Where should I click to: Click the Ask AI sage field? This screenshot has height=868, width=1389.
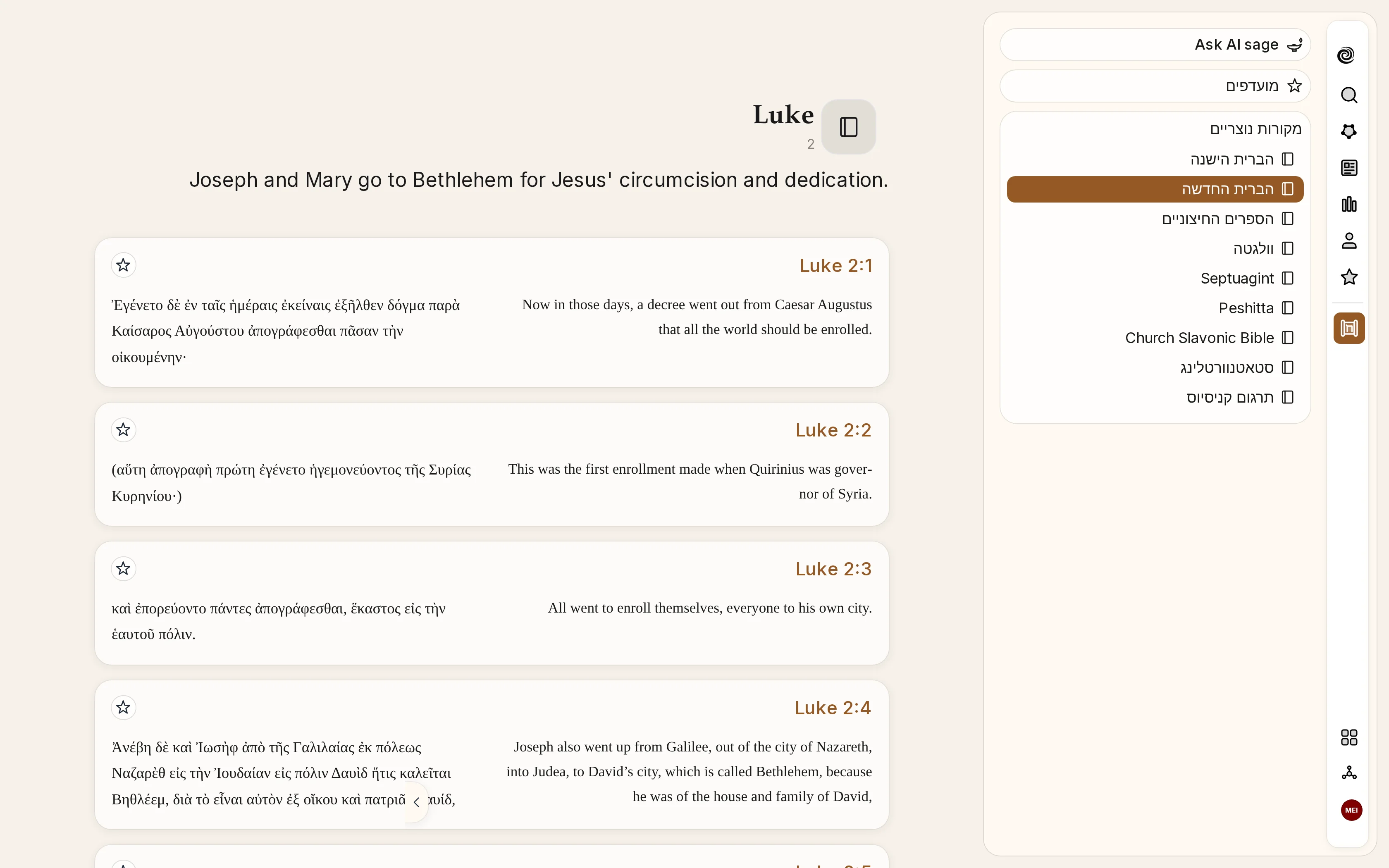[x=1155, y=45]
